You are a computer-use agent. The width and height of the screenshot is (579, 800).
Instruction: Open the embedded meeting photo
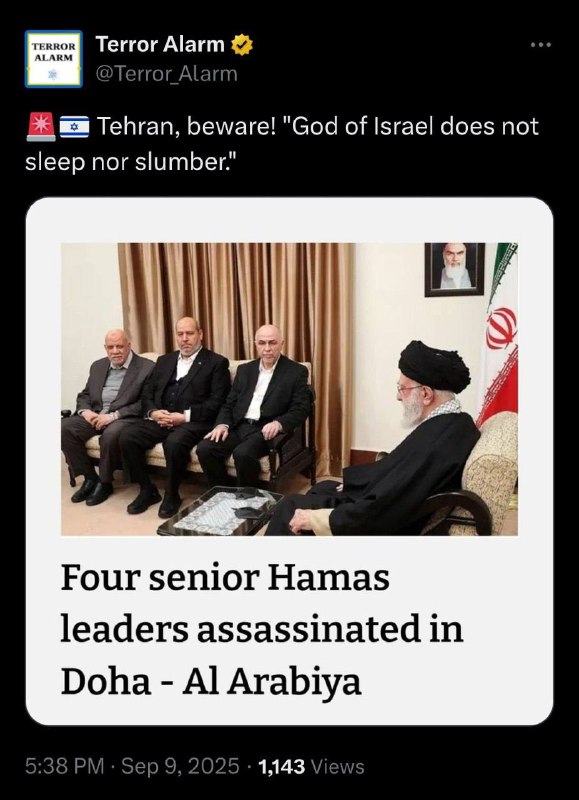coord(289,389)
